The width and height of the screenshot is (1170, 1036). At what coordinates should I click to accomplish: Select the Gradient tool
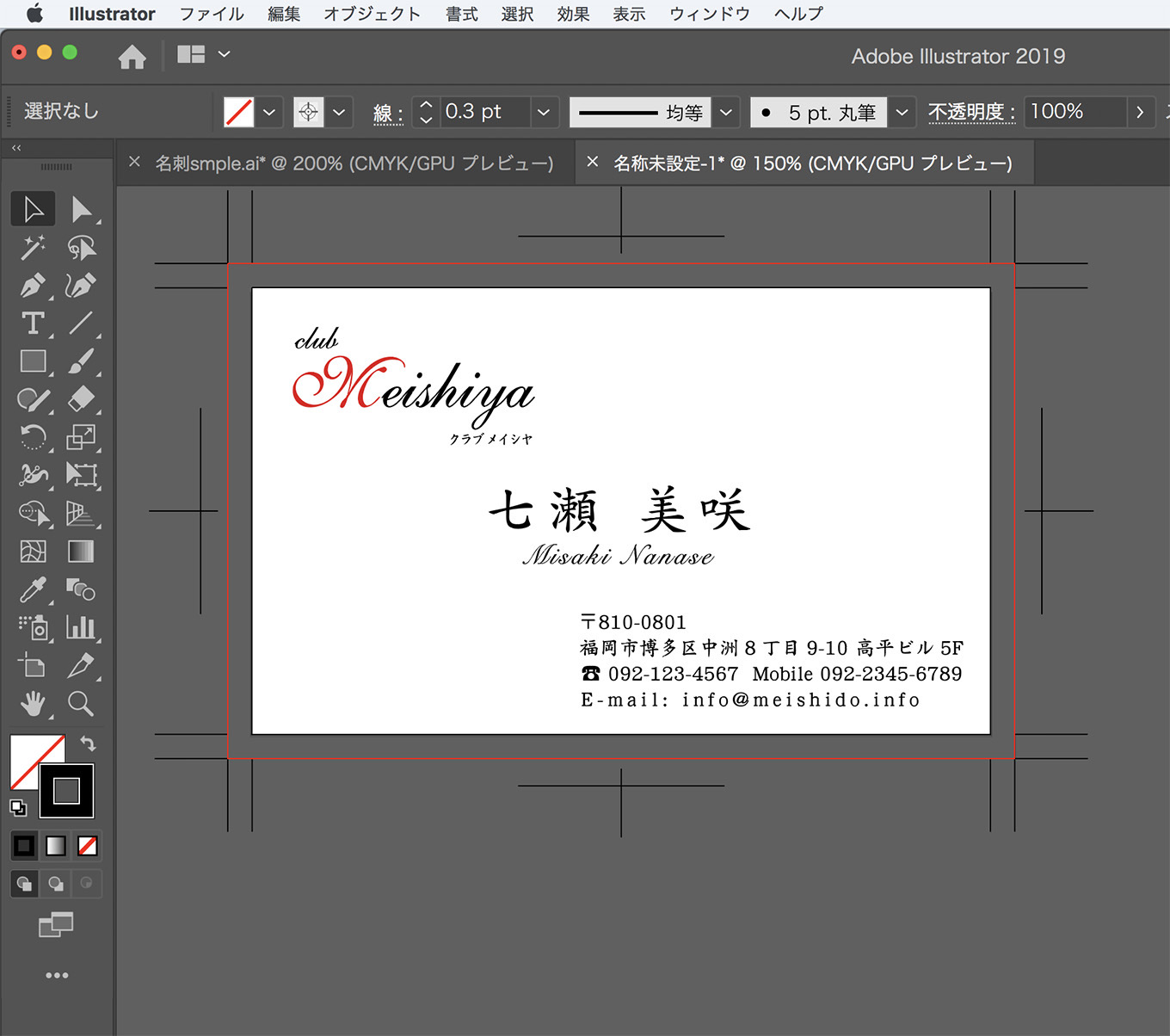click(x=82, y=552)
